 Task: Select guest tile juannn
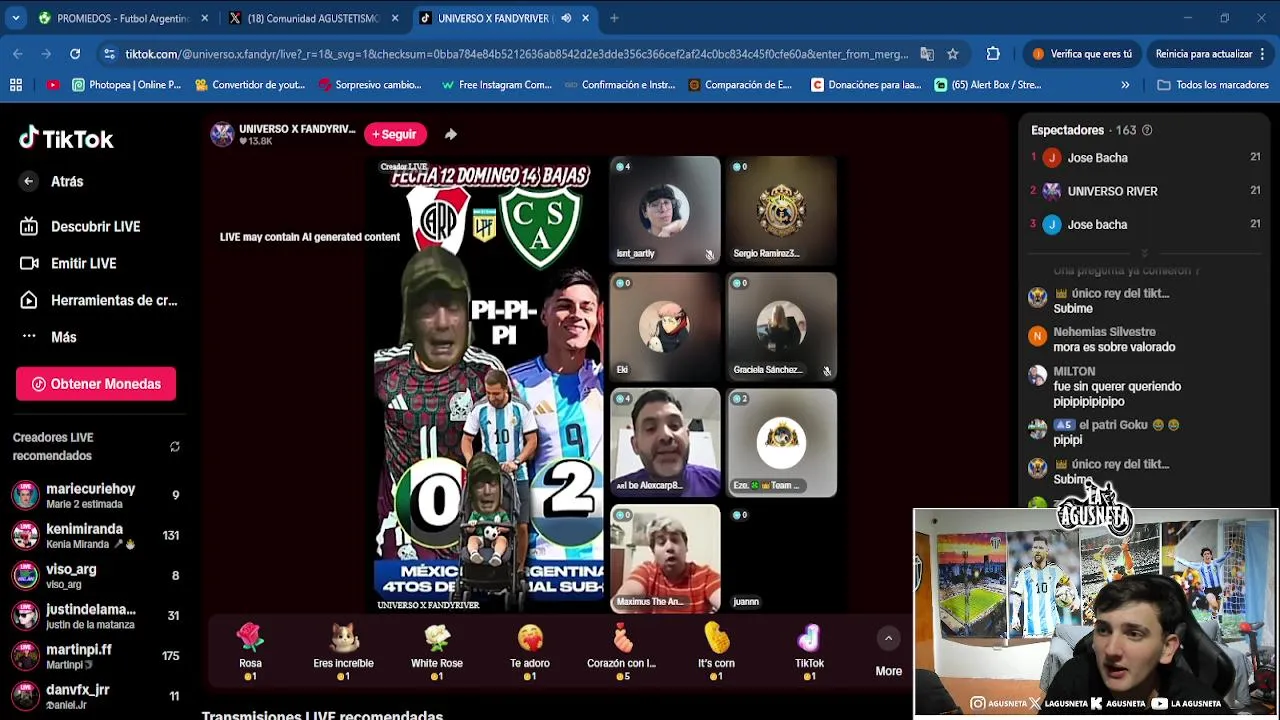(x=781, y=558)
